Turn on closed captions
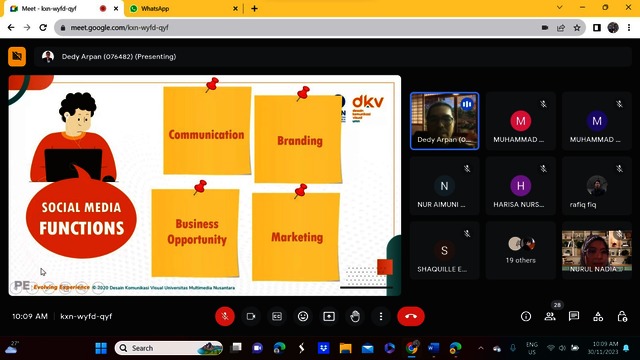The image size is (640, 360). pos(277,316)
